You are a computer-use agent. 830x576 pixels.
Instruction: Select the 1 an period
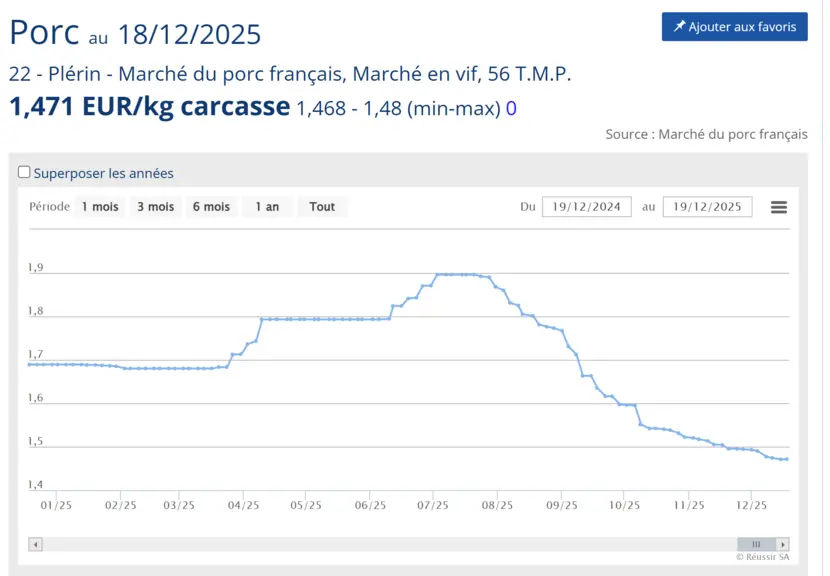267,207
